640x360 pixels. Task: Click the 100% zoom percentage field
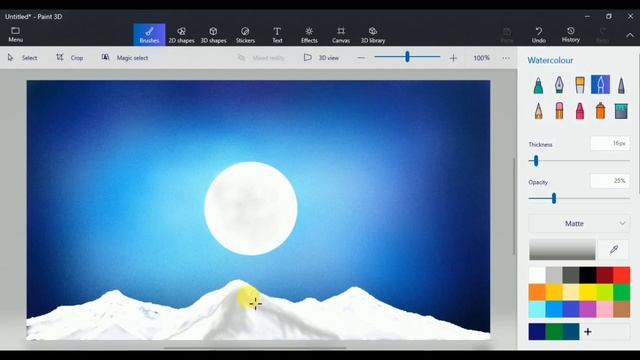(482, 58)
